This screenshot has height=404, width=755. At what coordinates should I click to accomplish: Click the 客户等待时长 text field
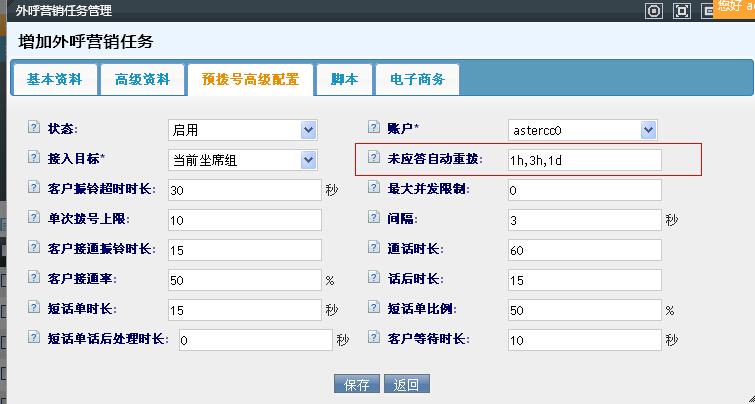584,340
